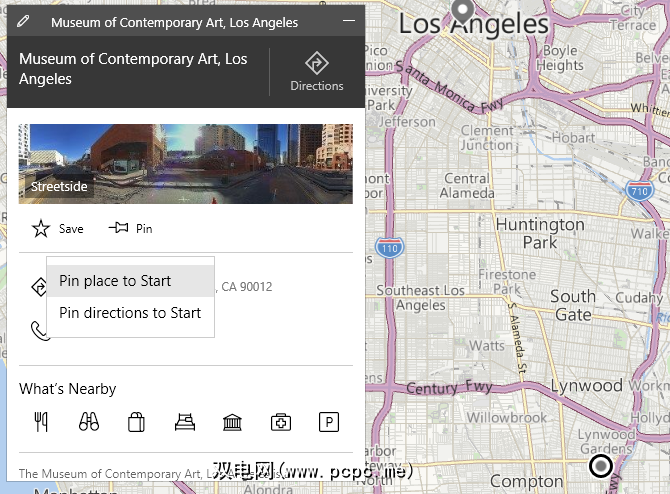Select Pin directions to Start
This screenshot has height=494, width=670.
click(130, 313)
